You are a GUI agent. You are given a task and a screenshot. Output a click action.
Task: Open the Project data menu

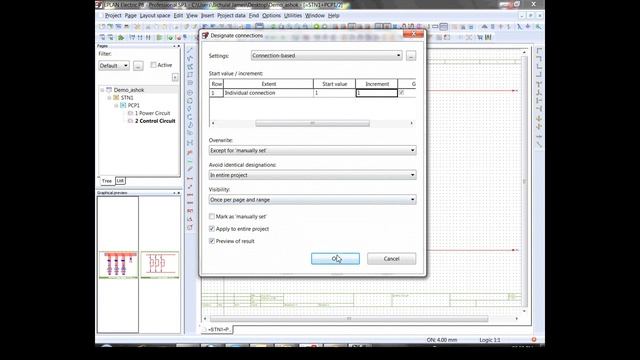click(231, 16)
